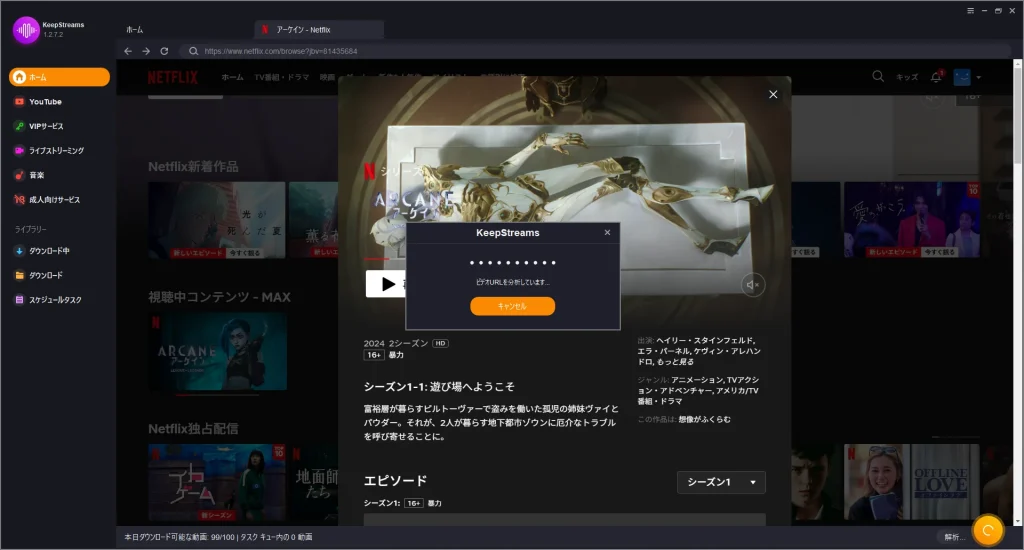Image resolution: width=1024 pixels, height=550 pixels.
Task: Click the download quota status text
Action: coord(218,537)
